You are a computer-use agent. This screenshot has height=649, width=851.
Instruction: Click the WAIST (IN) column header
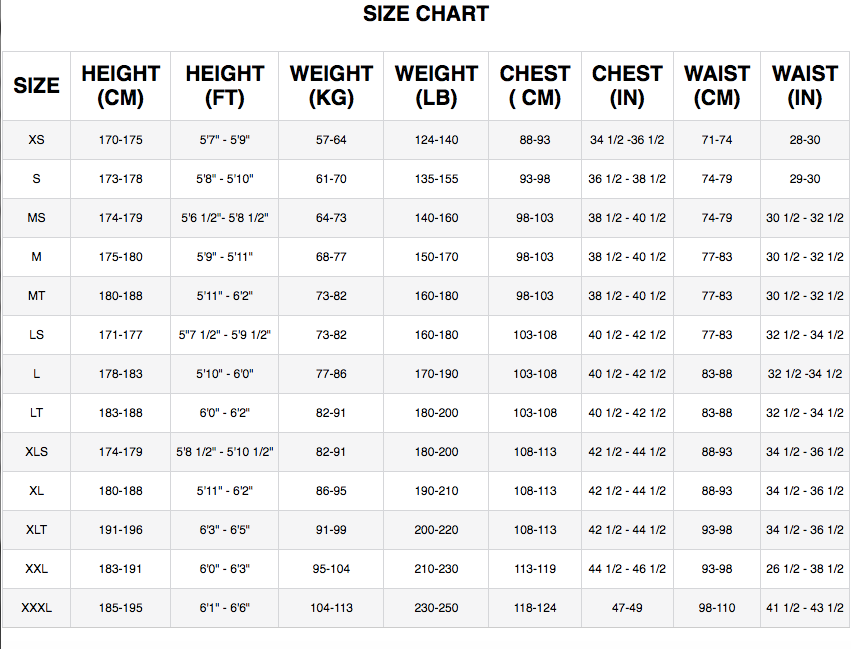pyautogui.click(x=805, y=86)
